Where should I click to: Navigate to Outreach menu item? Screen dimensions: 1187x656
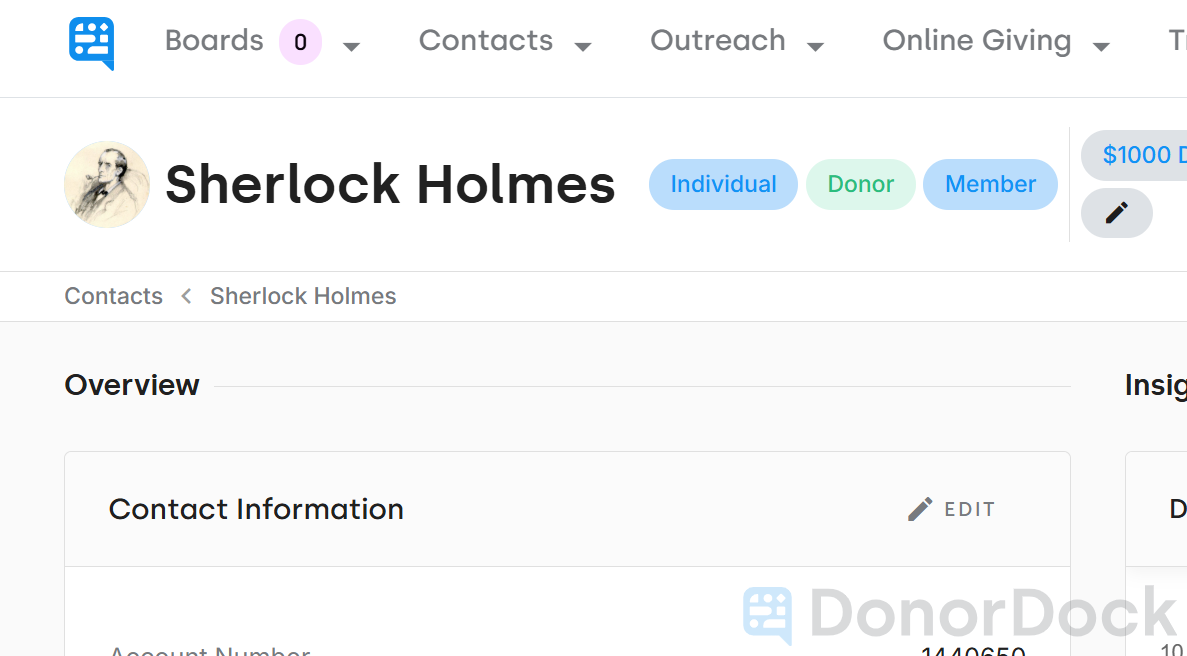click(718, 40)
